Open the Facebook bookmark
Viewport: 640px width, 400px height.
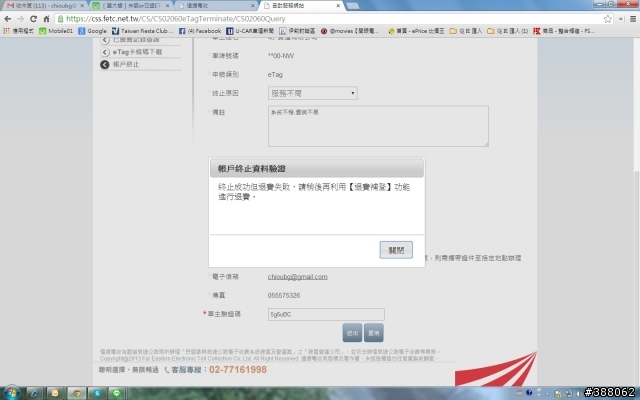[200, 31]
